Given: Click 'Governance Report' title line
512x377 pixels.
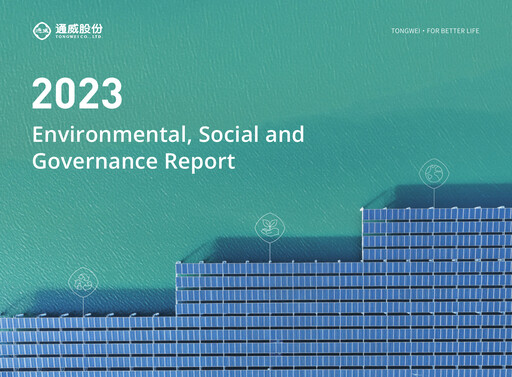Looking at the screenshot, I should 134,162.
